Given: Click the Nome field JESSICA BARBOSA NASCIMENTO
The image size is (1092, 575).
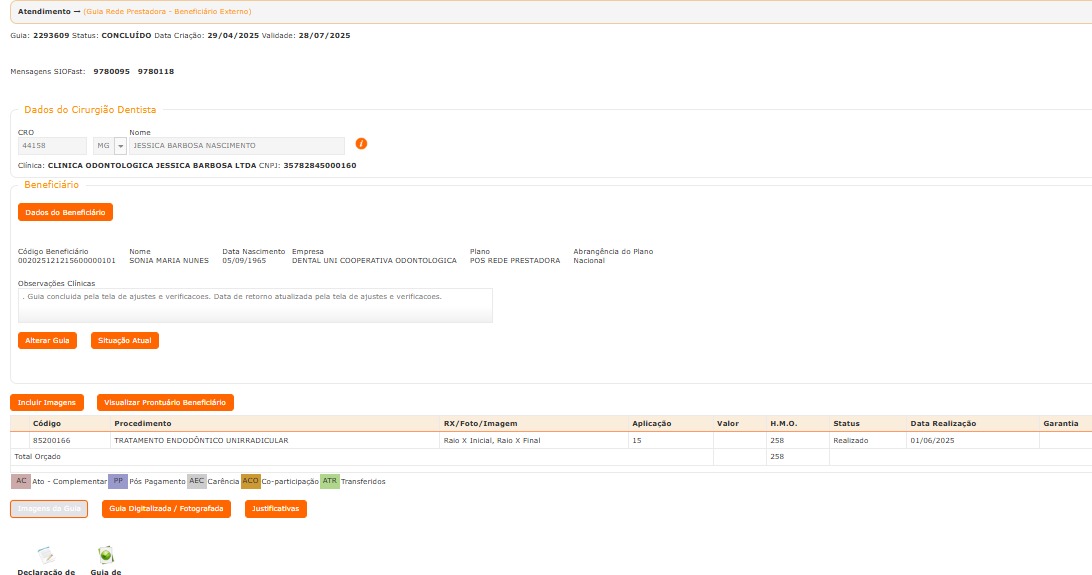Looking at the screenshot, I should [237, 145].
